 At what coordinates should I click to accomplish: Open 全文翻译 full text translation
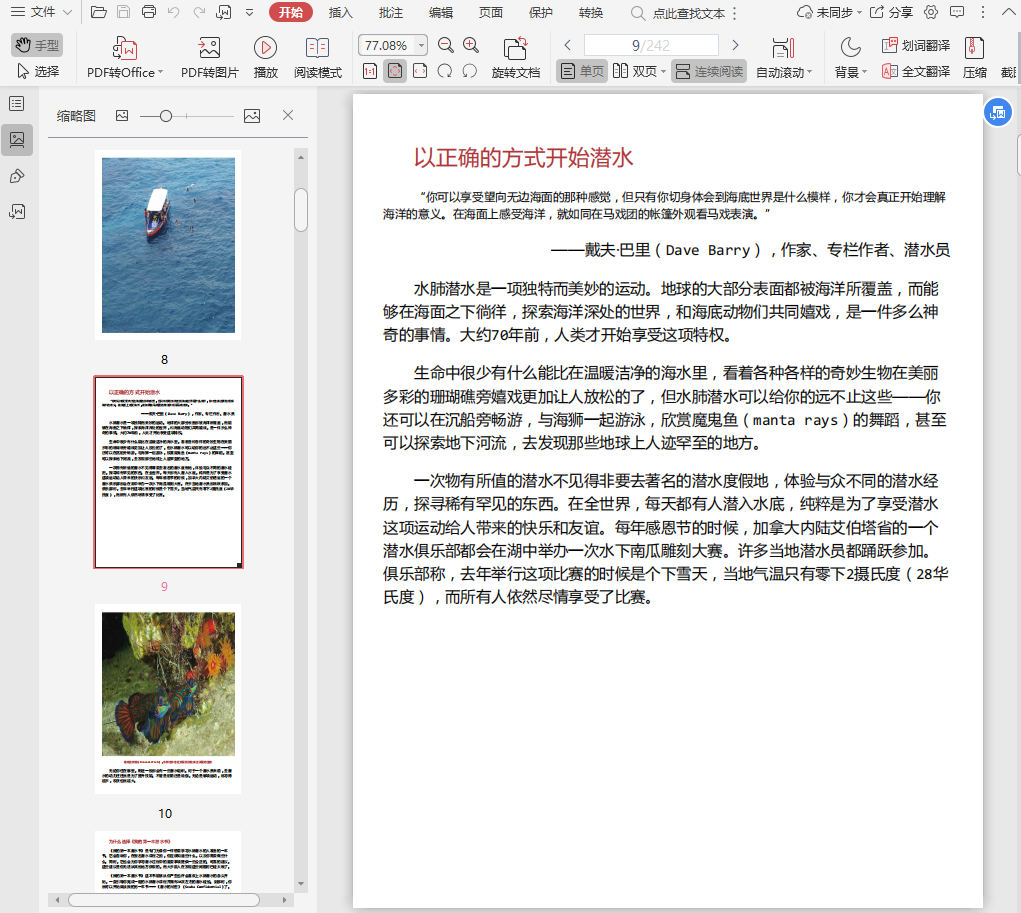916,71
